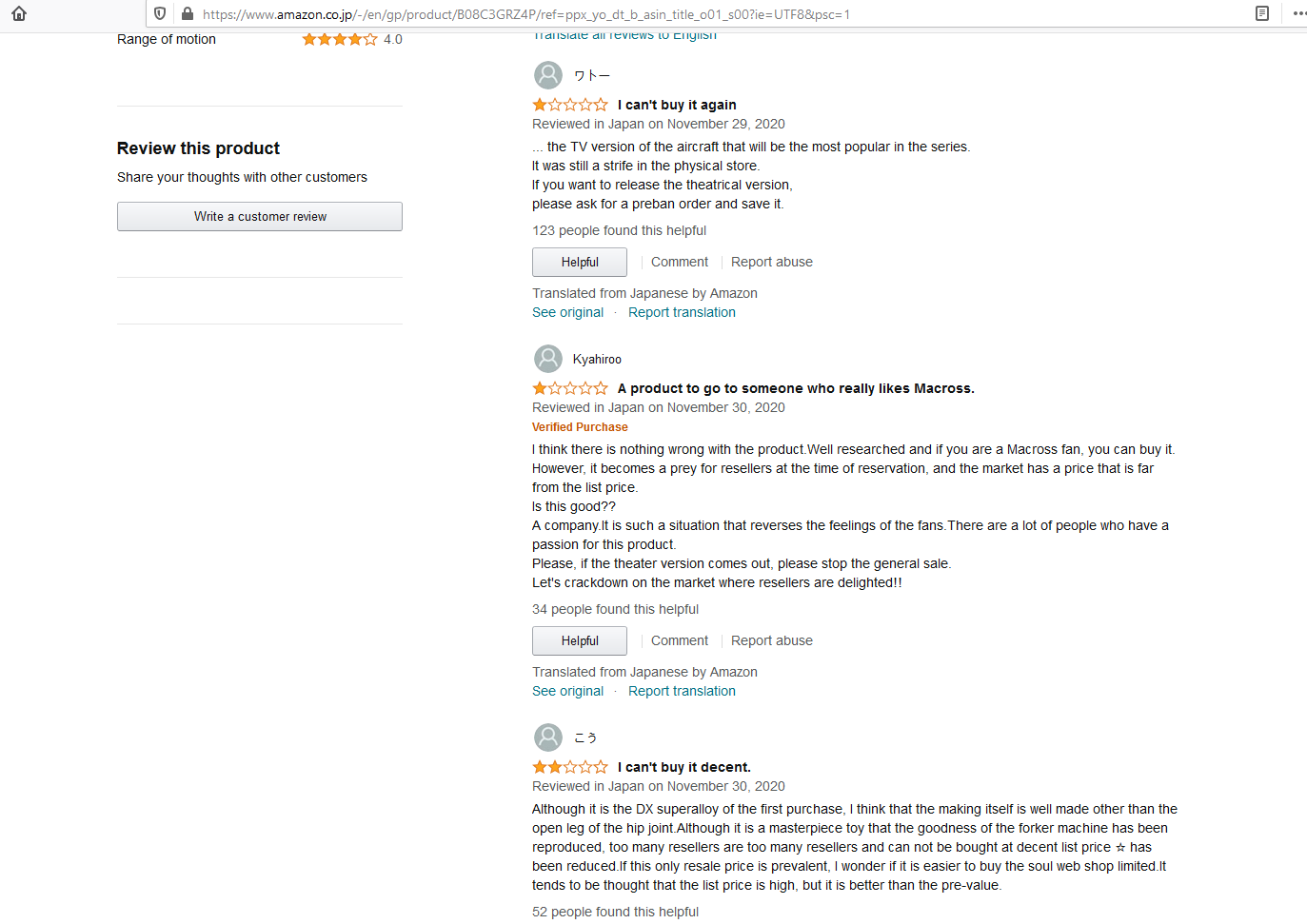Click Report translation under Kyahiroo's review
The width and height of the screenshot is (1307, 924).
click(682, 691)
